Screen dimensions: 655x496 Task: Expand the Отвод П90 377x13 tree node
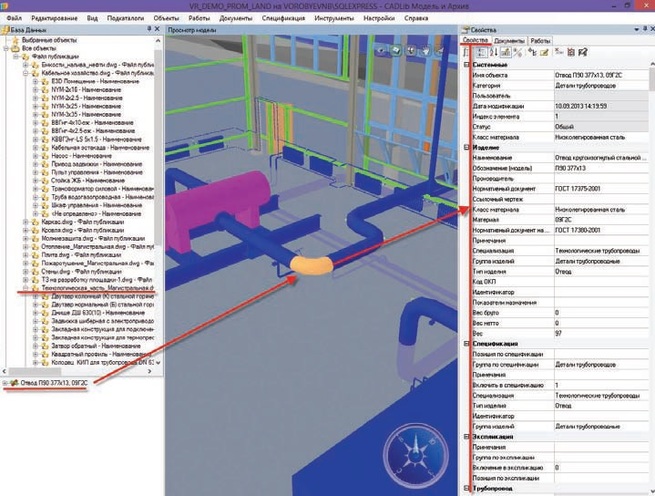click(5, 382)
